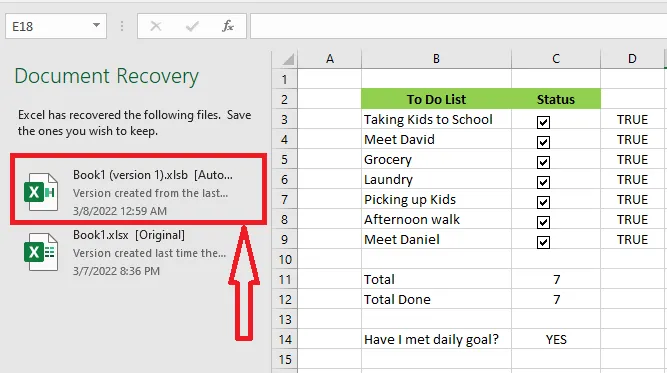Select column A header
Viewport: 667px width, 373px height.
tap(330, 59)
